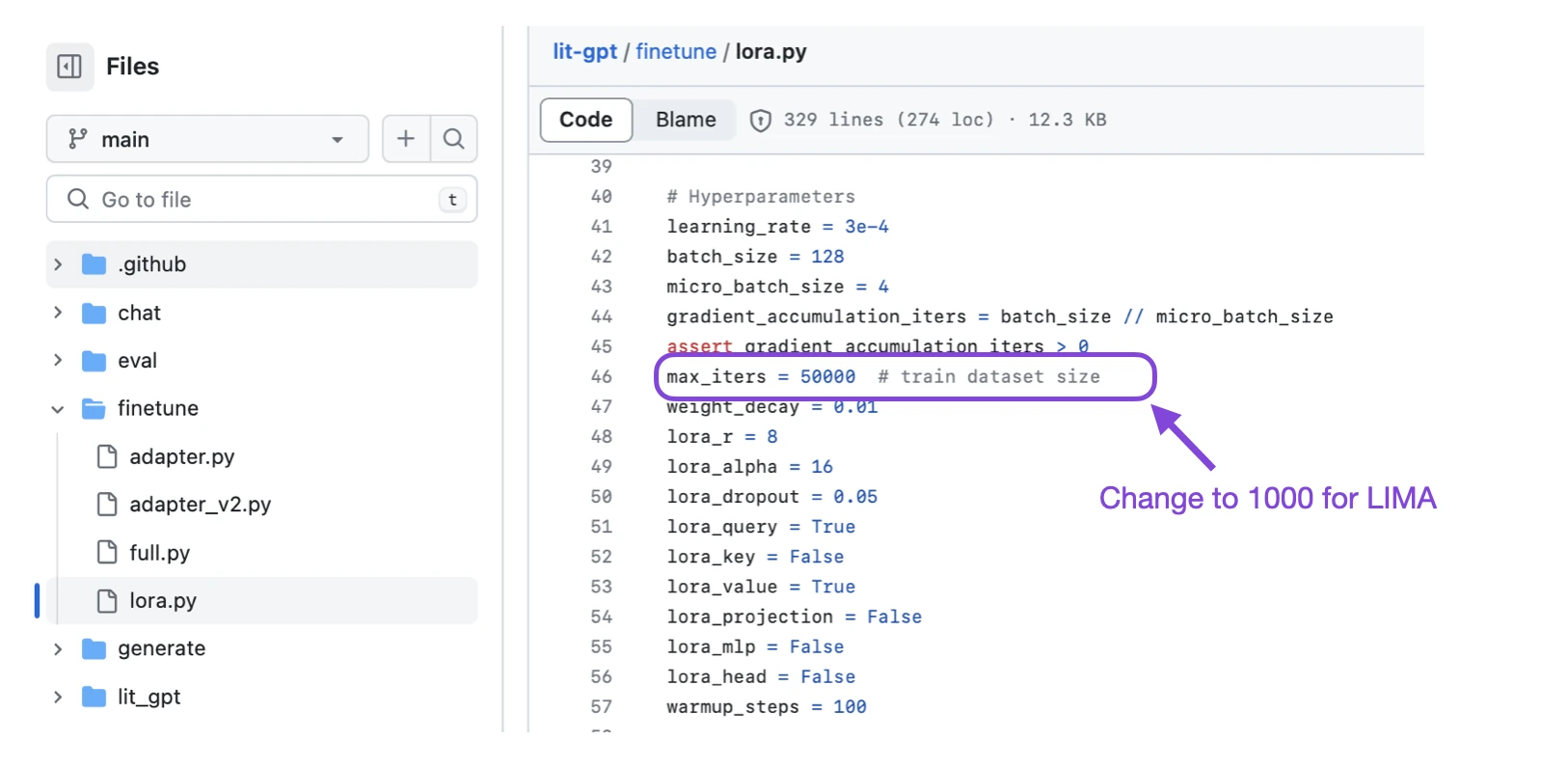The image size is (1568, 768).
Task: Click the adapter.py file icon
Action: pyautogui.click(x=107, y=456)
